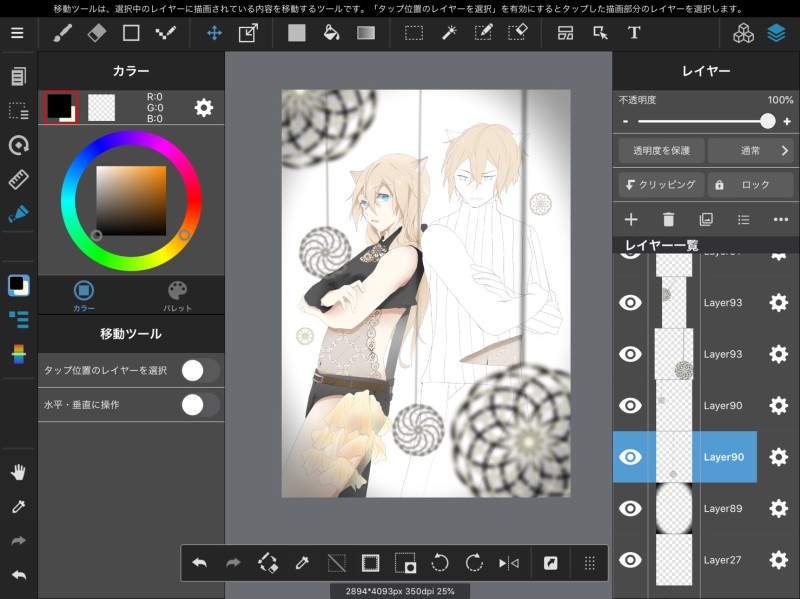
Task: Rotate canvas counterclockwise
Action: point(439,563)
